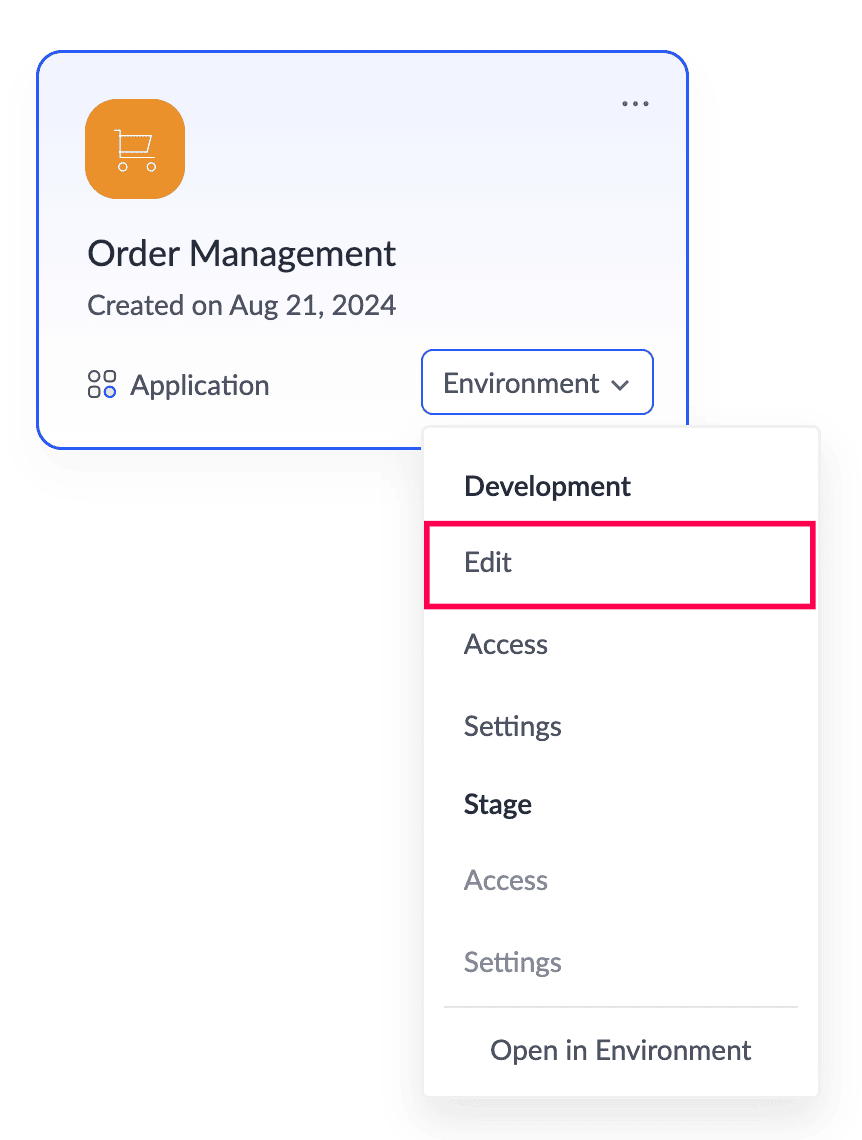Click Open in Environment
862x1140 pixels.
pos(620,1050)
